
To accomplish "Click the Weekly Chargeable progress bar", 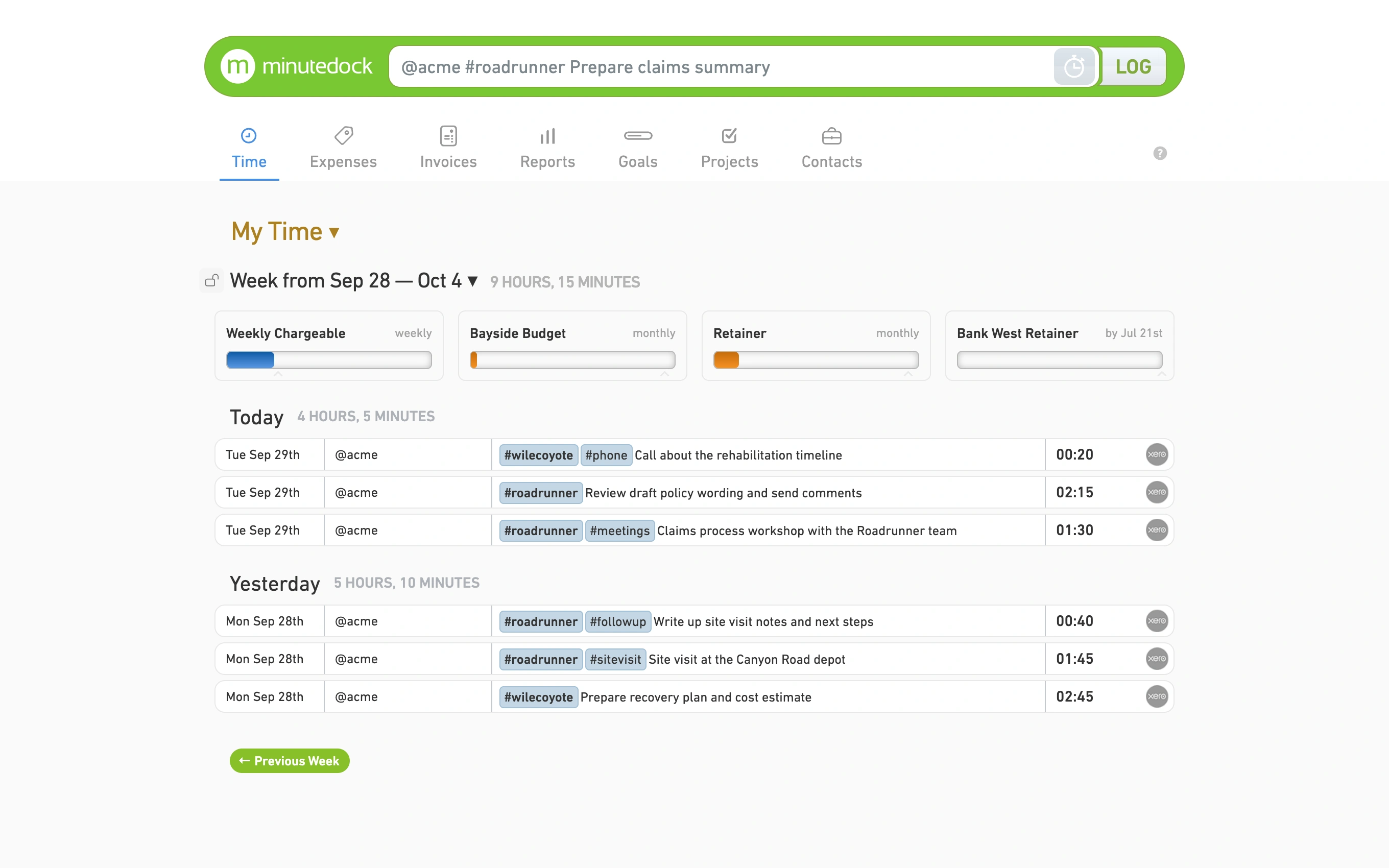I will (x=329, y=360).
